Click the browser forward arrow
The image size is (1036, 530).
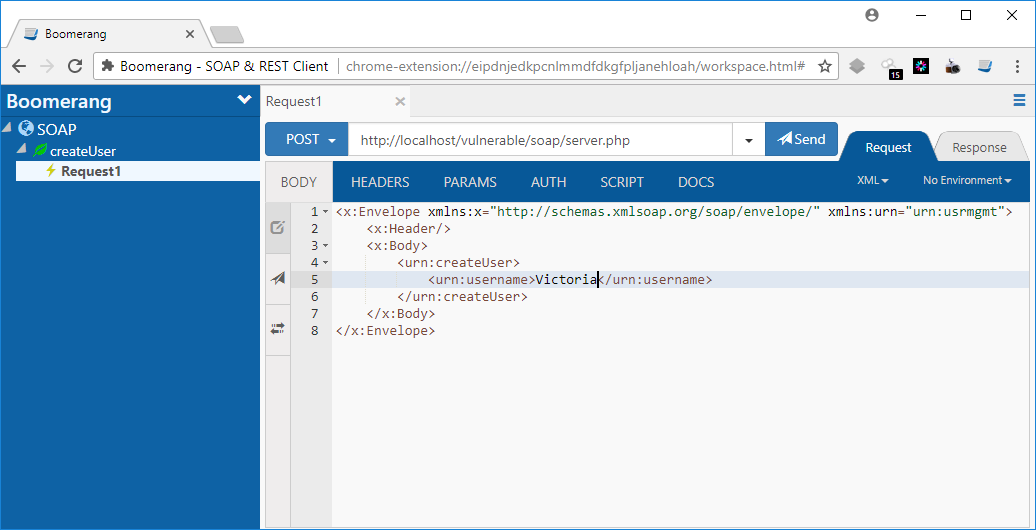(46, 66)
